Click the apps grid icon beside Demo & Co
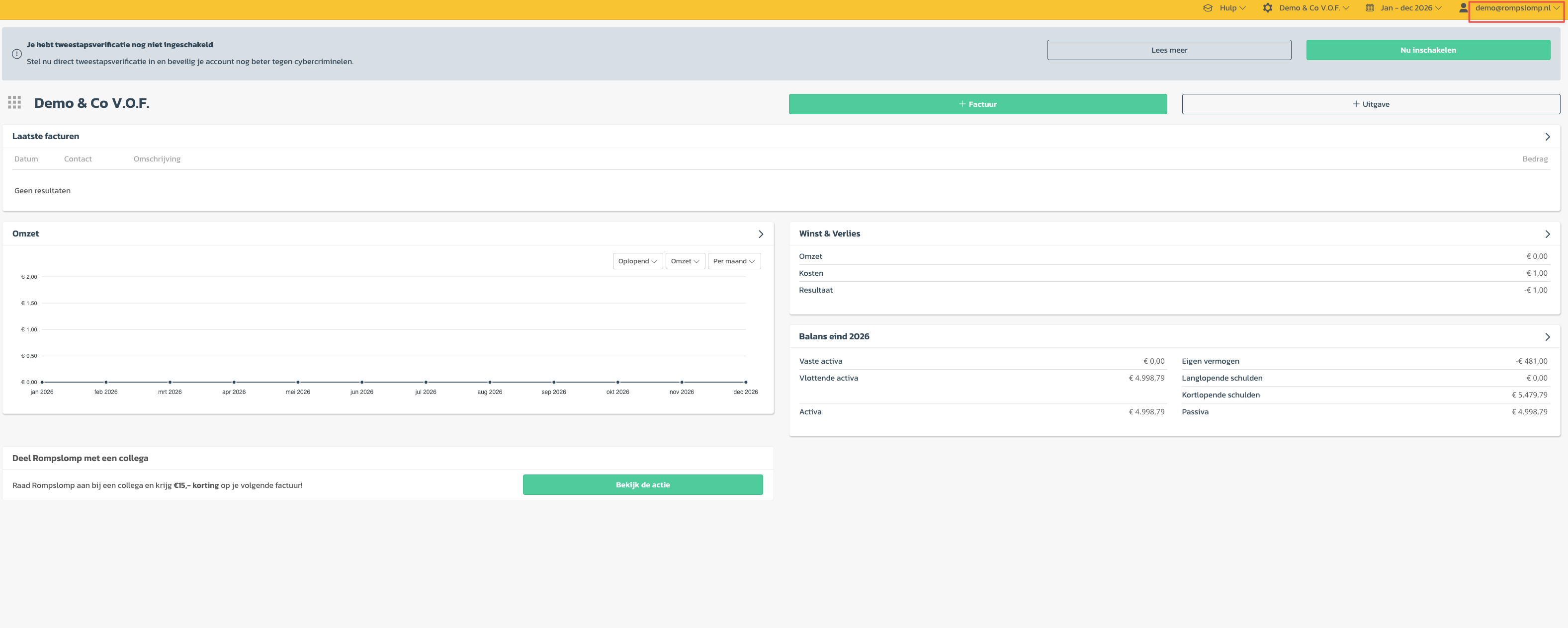The height and width of the screenshot is (628, 1568). 14,102
